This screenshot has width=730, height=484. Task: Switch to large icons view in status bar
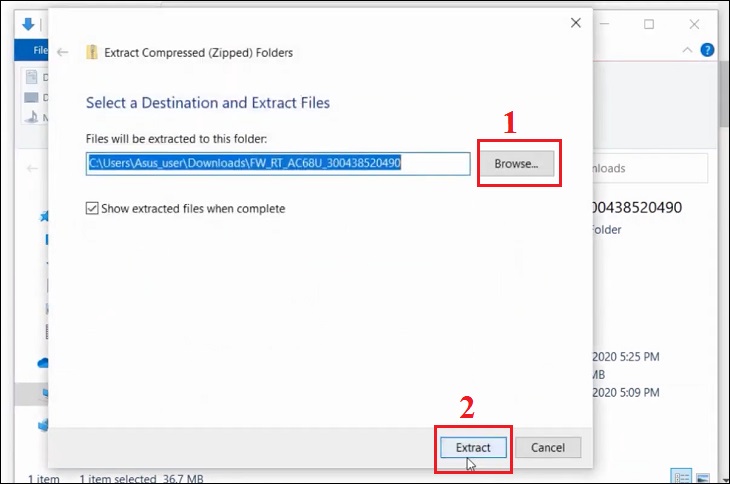tap(703, 477)
